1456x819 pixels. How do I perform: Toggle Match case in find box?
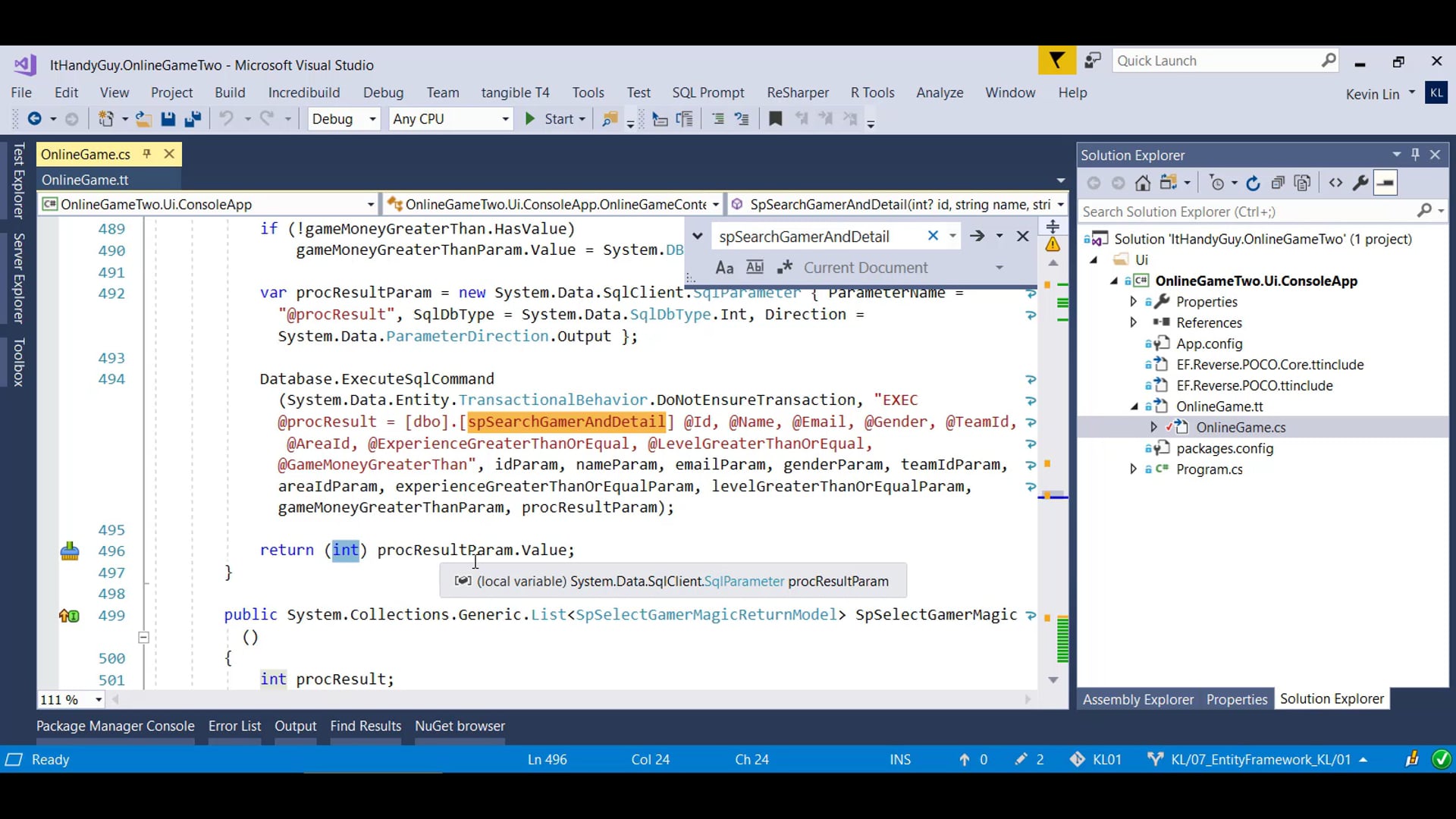(x=724, y=268)
